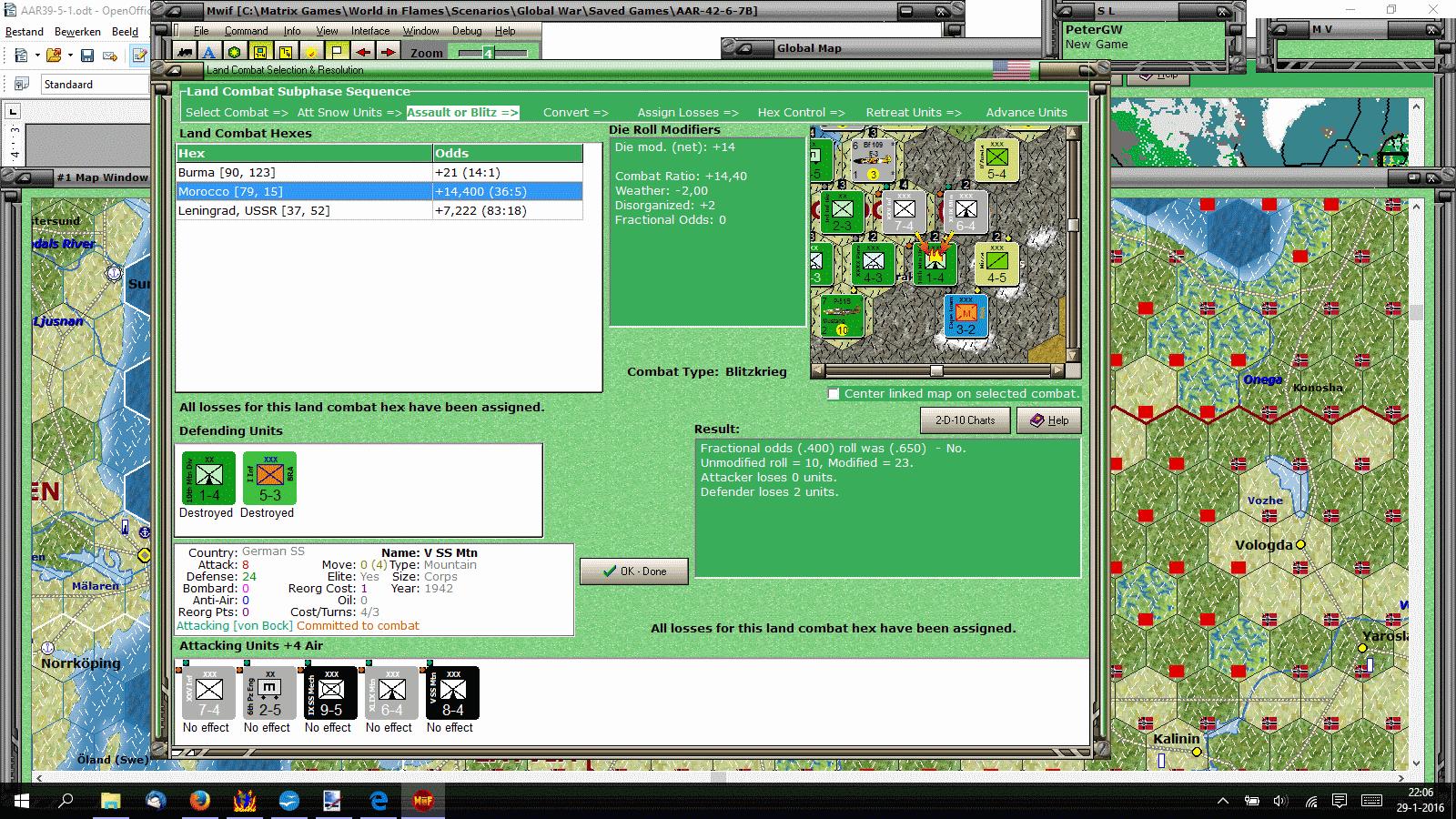The height and width of the screenshot is (819, 1456).
Task: Select the orange 5-3 defending unit counter
Action: (x=269, y=478)
